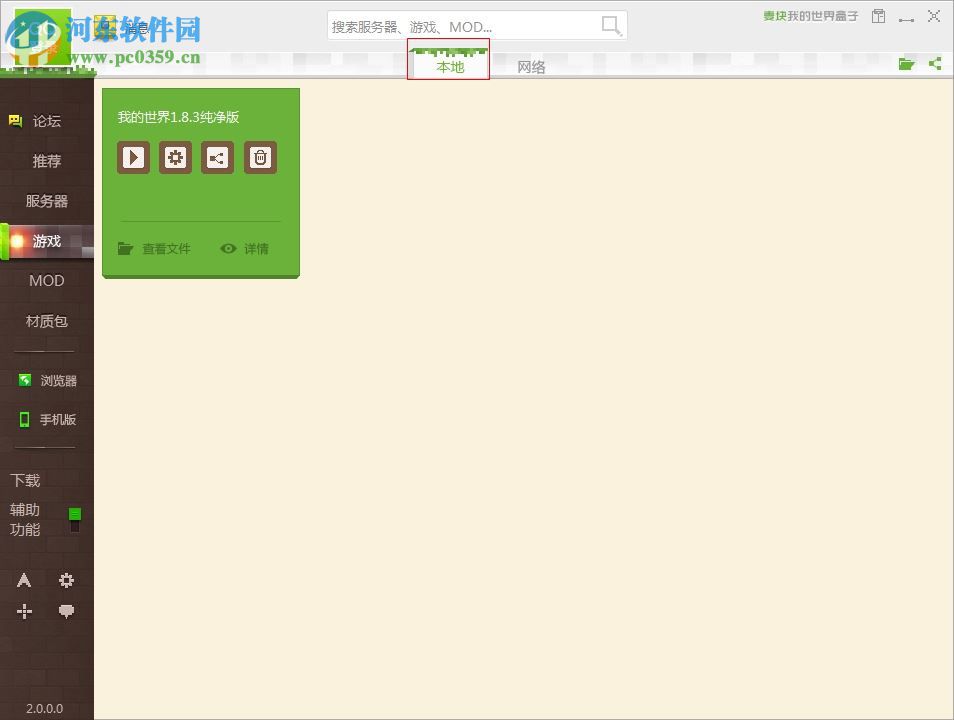Click the green share icon in the top corner

point(934,63)
